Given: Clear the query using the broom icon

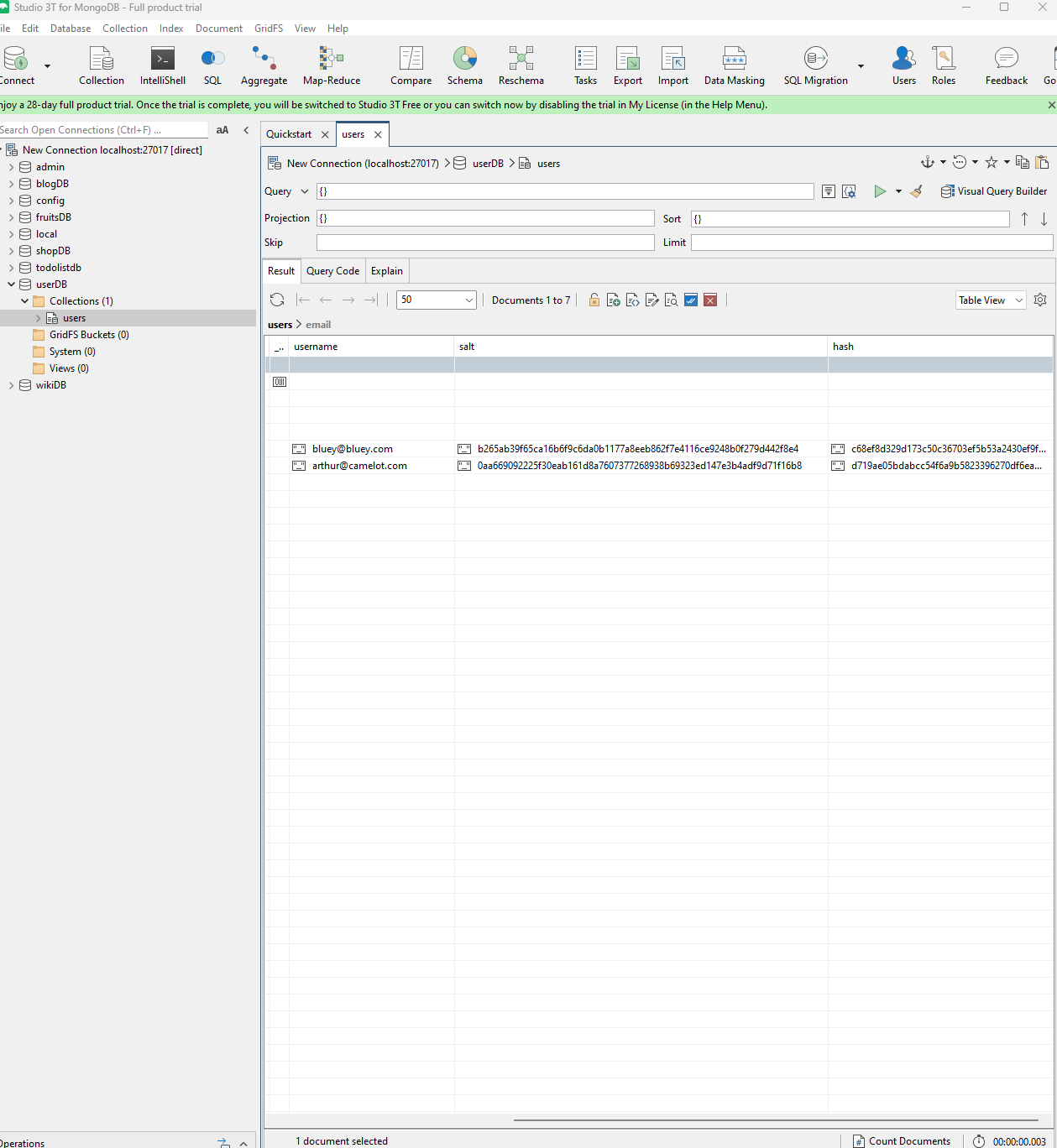Looking at the screenshot, I should [x=916, y=191].
